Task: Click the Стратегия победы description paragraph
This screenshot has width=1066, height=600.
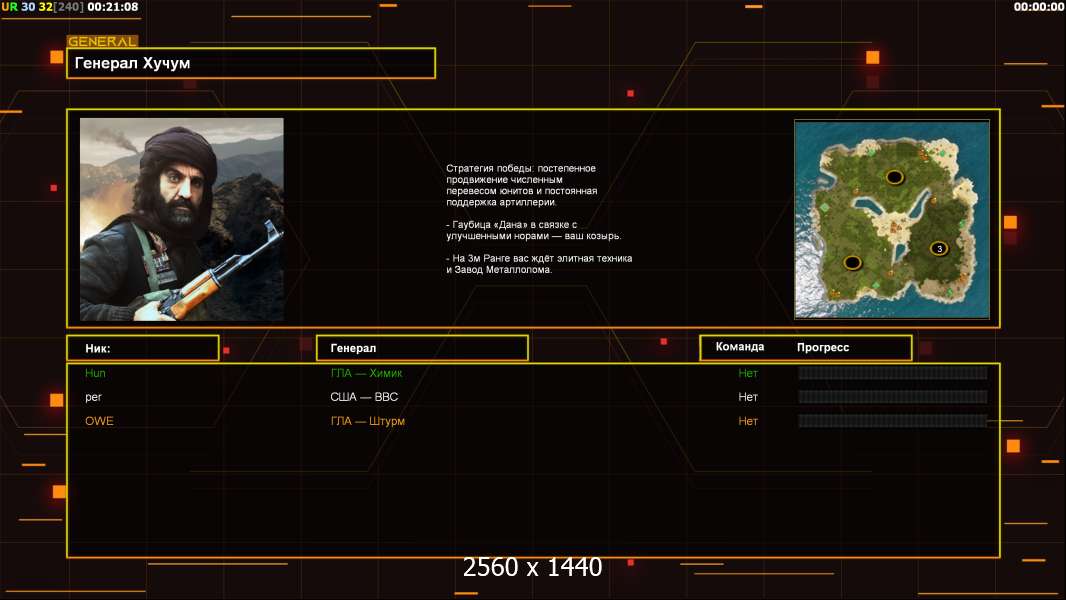Action: click(521, 185)
